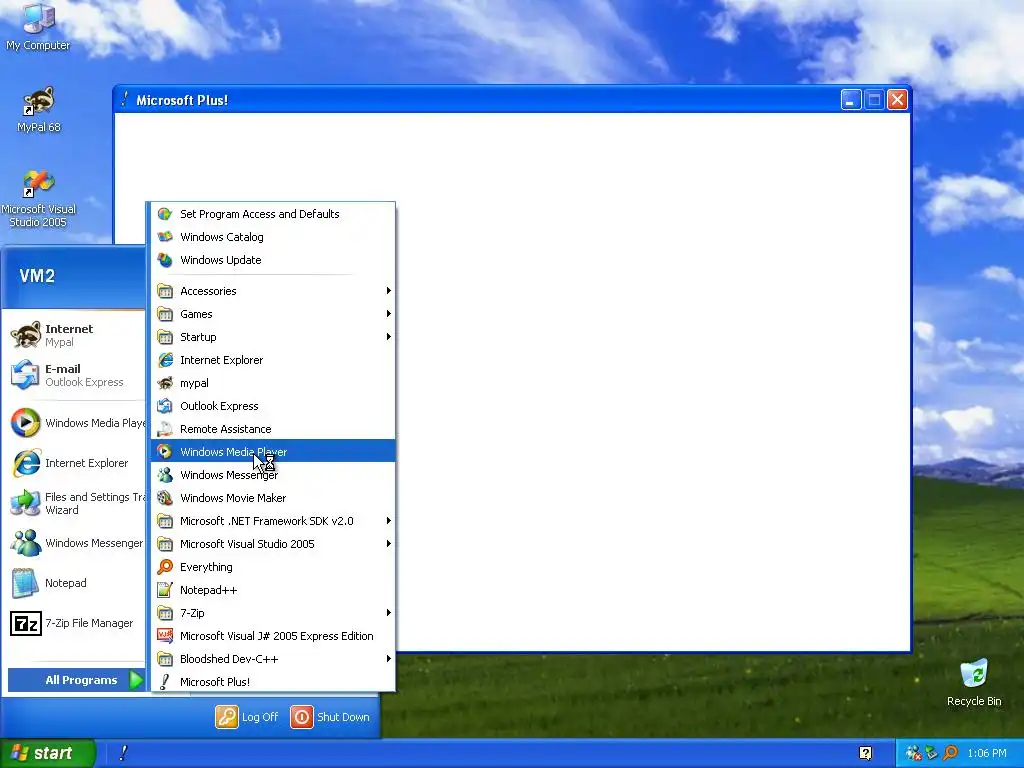Click the mypal raccoon icon in programs list
The width and height of the screenshot is (1024, 768).
165,383
